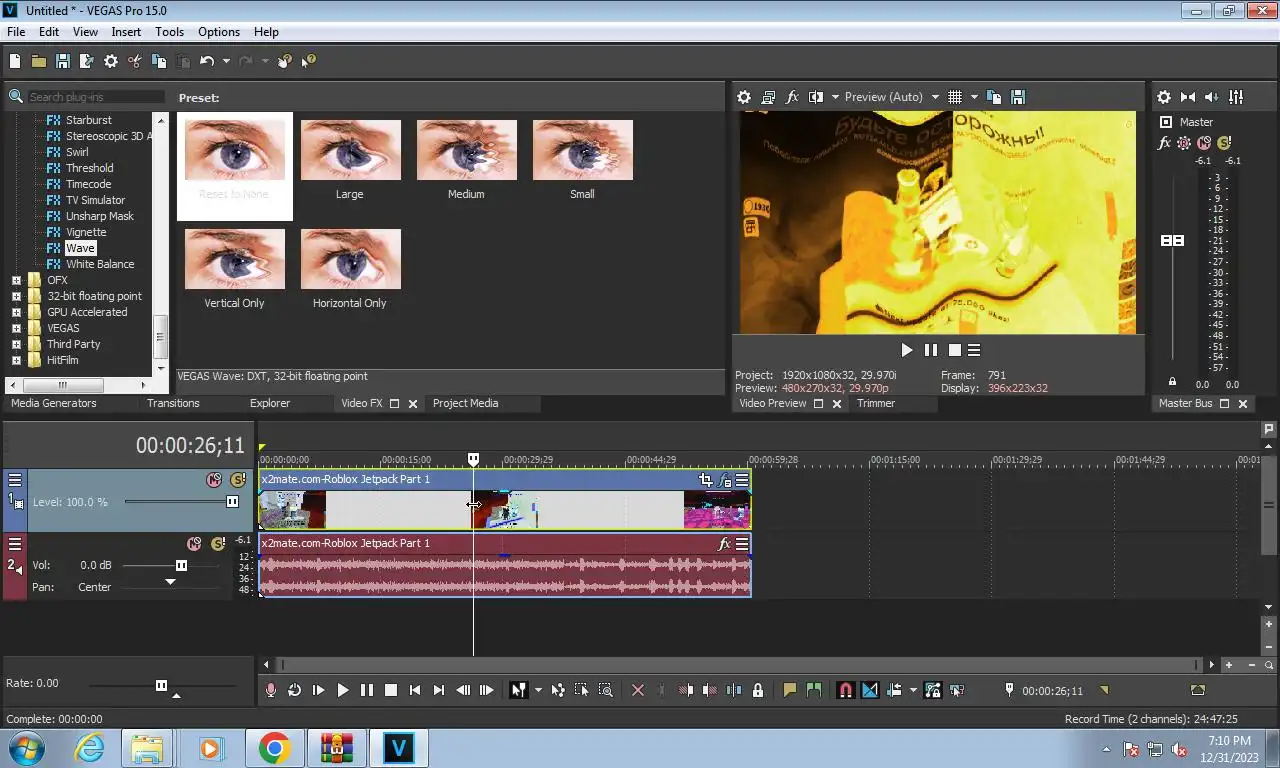Switch to the Media Generators tab

[x=54, y=403]
